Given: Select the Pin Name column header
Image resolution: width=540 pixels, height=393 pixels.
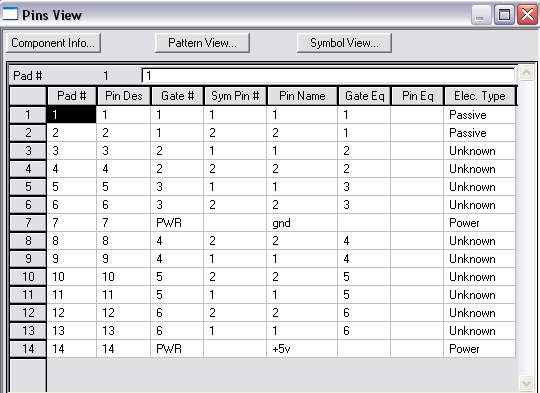Looking at the screenshot, I should [302, 96].
